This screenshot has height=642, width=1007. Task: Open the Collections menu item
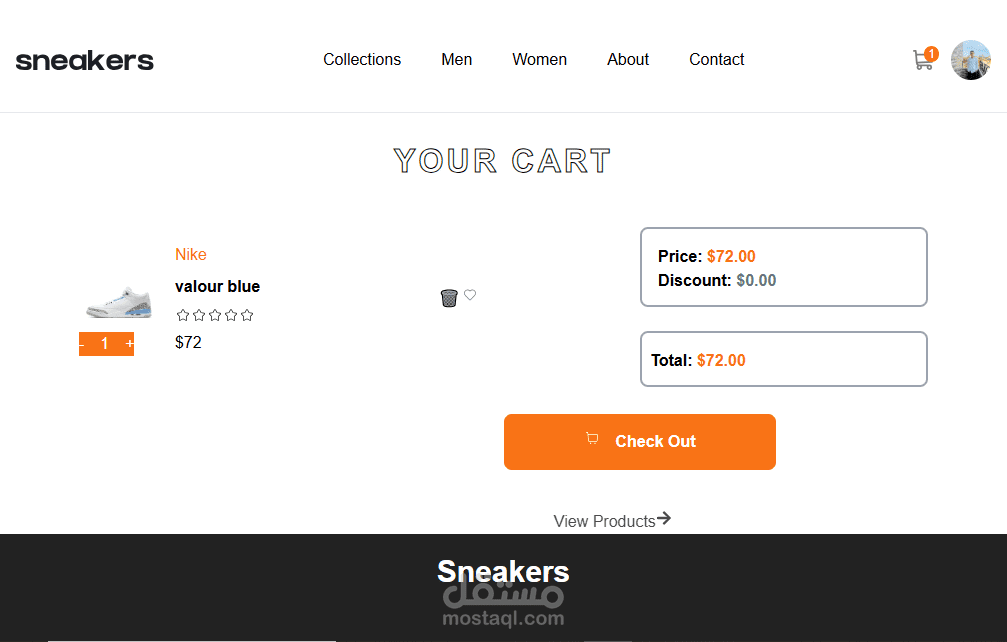point(362,60)
